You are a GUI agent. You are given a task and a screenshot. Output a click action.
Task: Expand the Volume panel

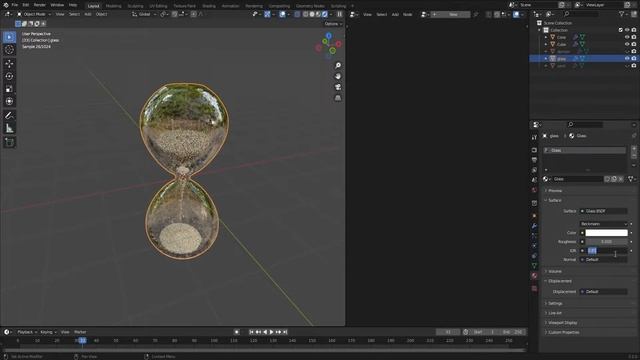(555, 271)
